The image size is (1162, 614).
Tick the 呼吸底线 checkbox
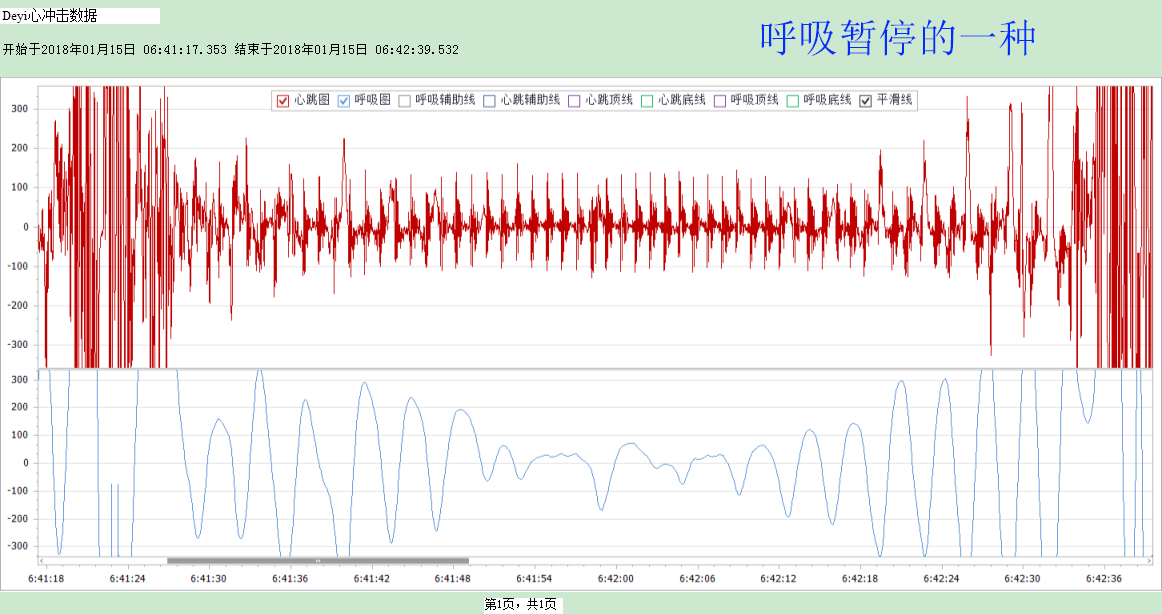[793, 100]
